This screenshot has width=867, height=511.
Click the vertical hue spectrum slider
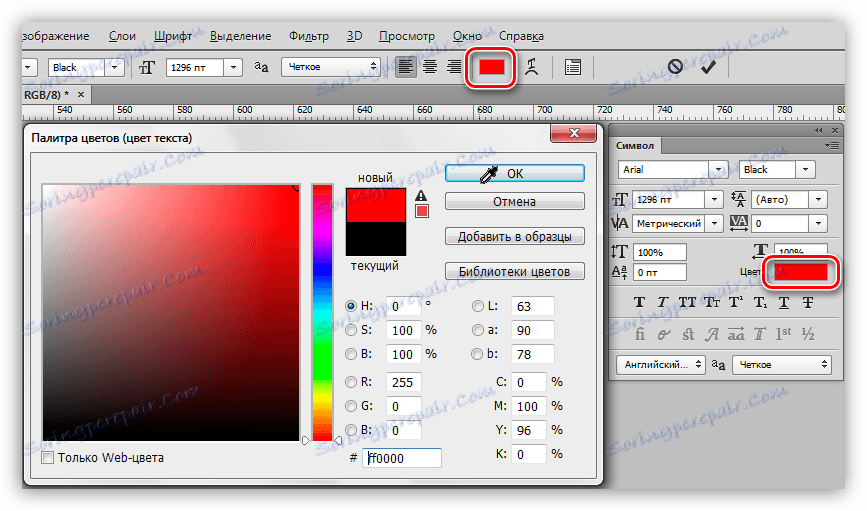[x=322, y=312]
